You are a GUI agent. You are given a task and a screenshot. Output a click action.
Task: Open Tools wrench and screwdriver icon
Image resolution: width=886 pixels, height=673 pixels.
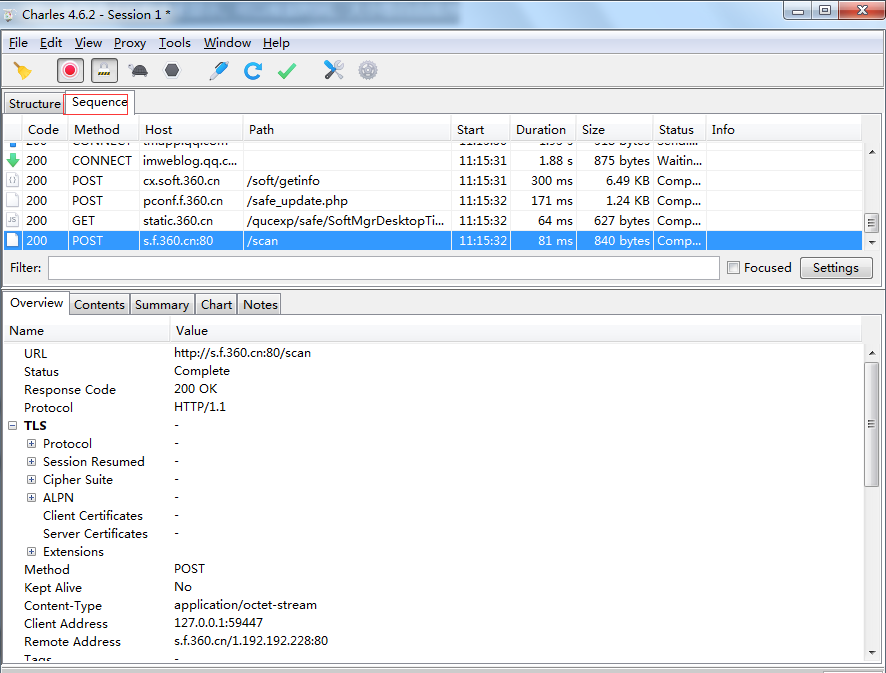333,70
